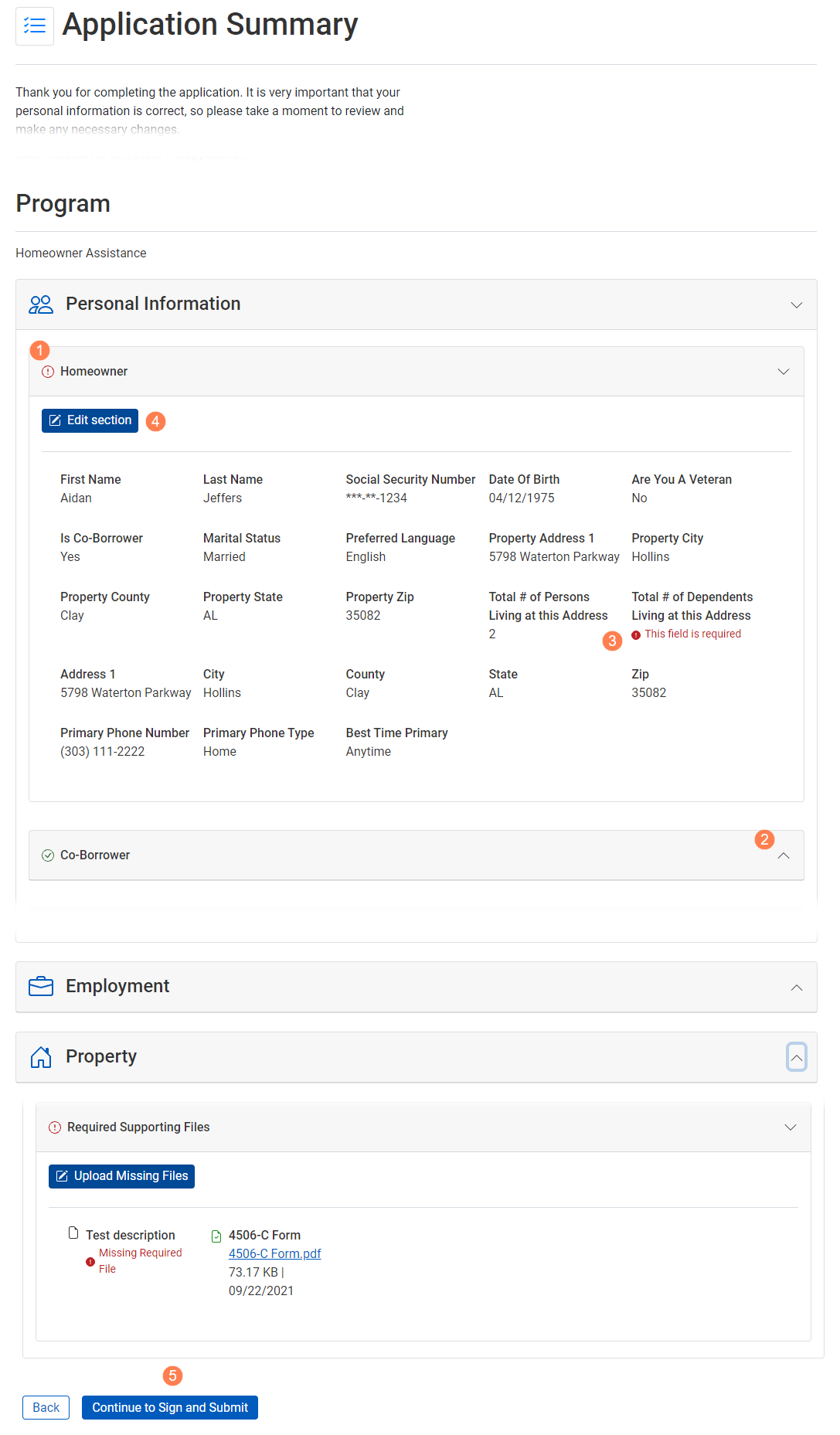Click the Homeowner error status icon

point(48,372)
